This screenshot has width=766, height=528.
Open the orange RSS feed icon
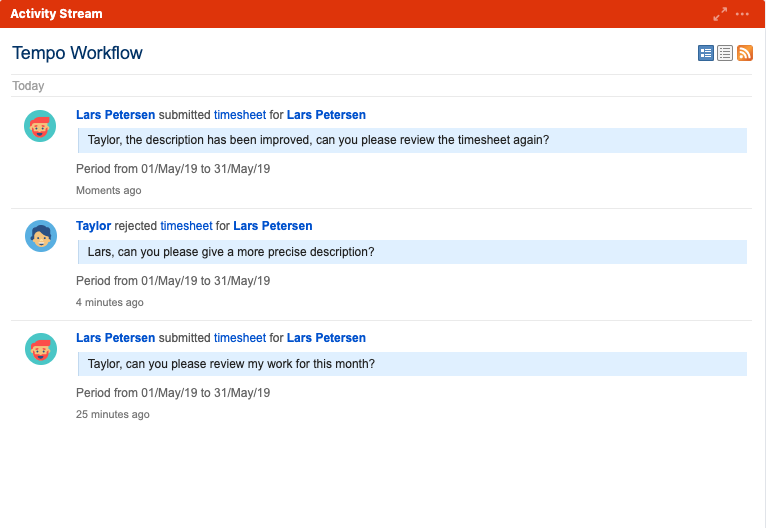745,53
